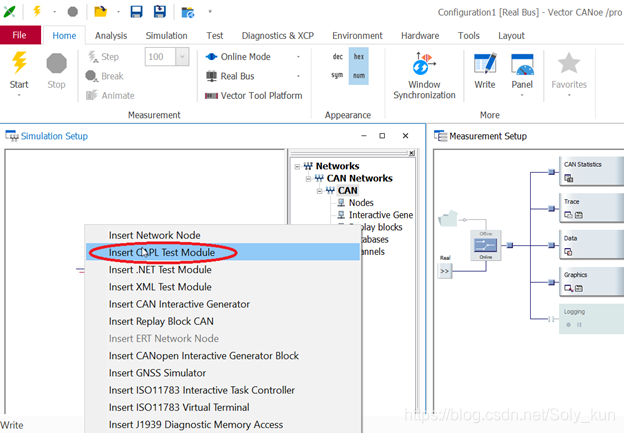Click the quick-access stop circle icon

coord(72,12)
